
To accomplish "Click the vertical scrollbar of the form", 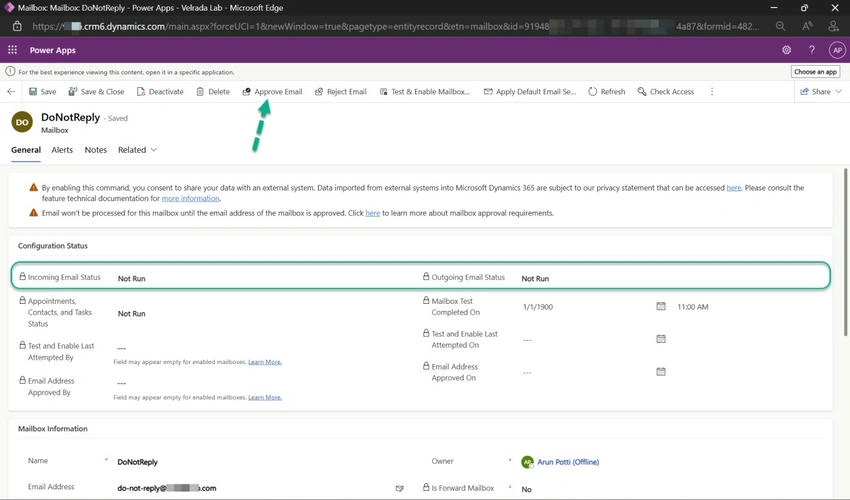I will click(x=846, y=252).
